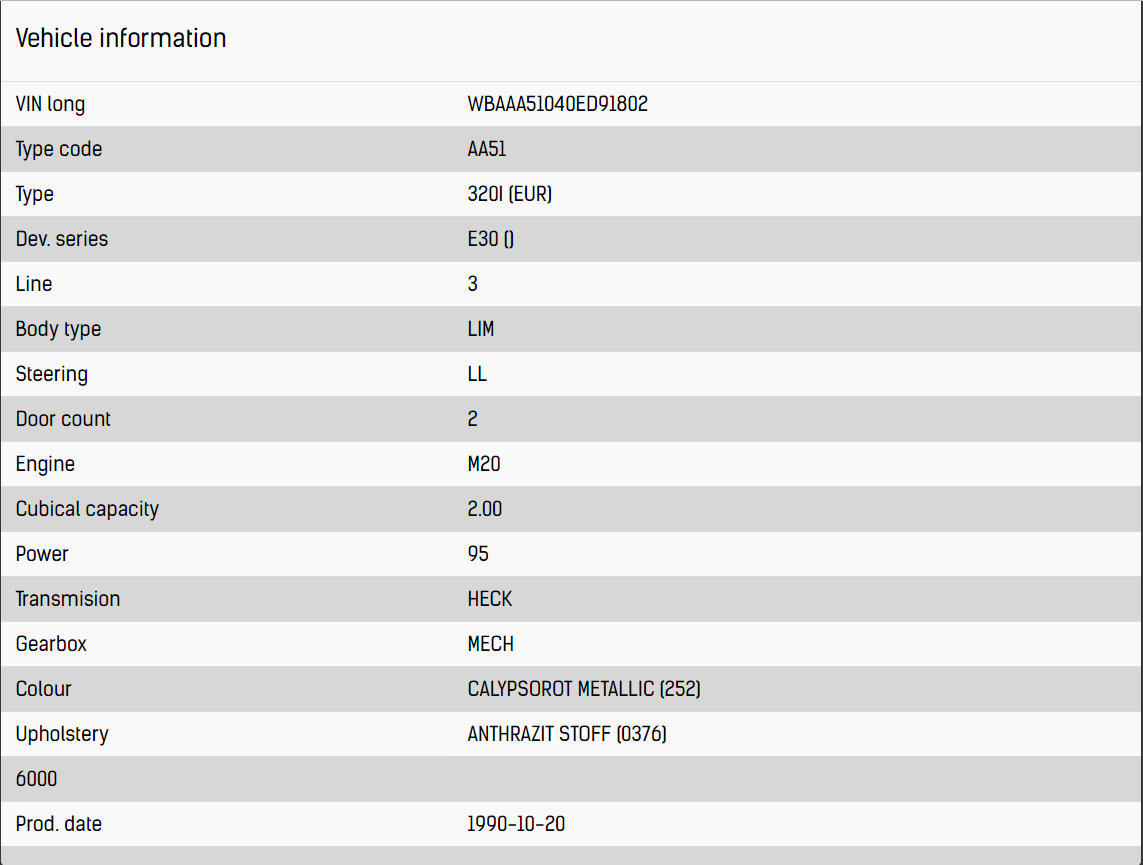The height and width of the screenshot is (865, 1143).
Task: Select the Steering value LL
Action: click(x=477, y=374)
